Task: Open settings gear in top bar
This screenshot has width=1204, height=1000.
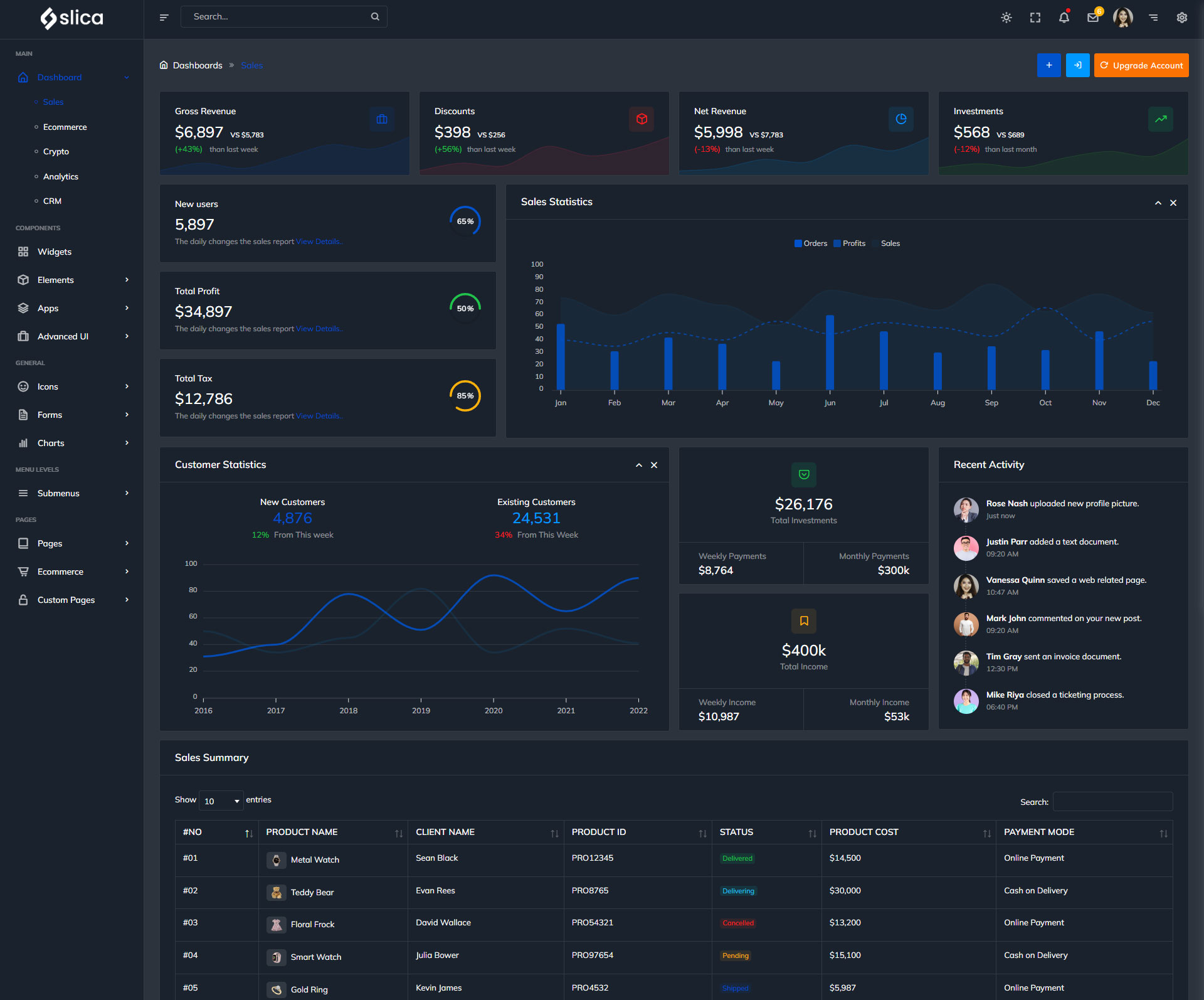Action: coord(1182,18)
